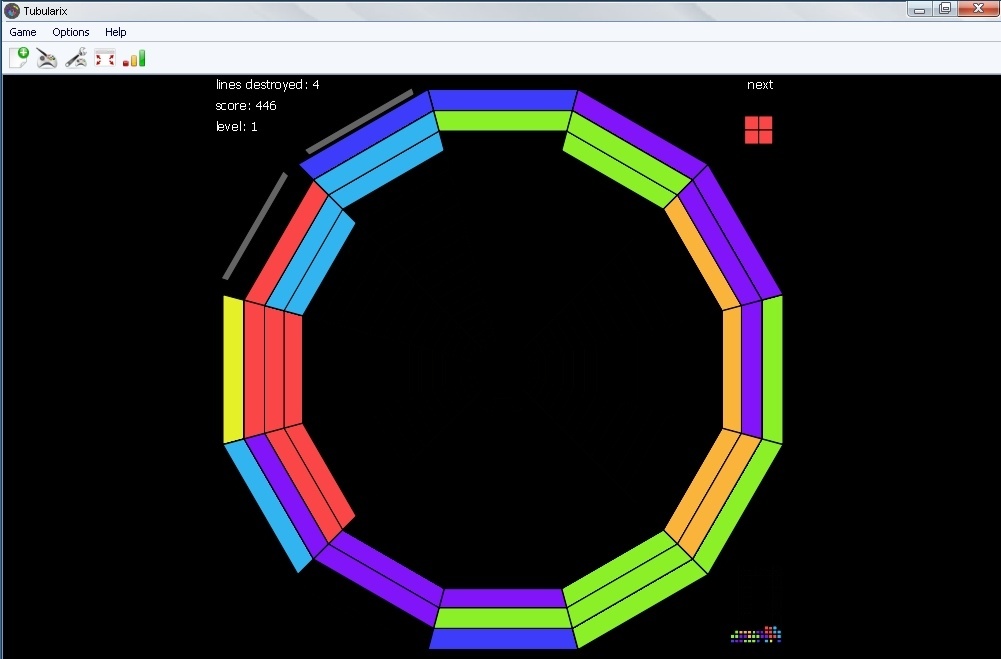The width and height of the screenshot is (1001, 659).
Task: Click the 'next' label
Action: coord(760,84)
